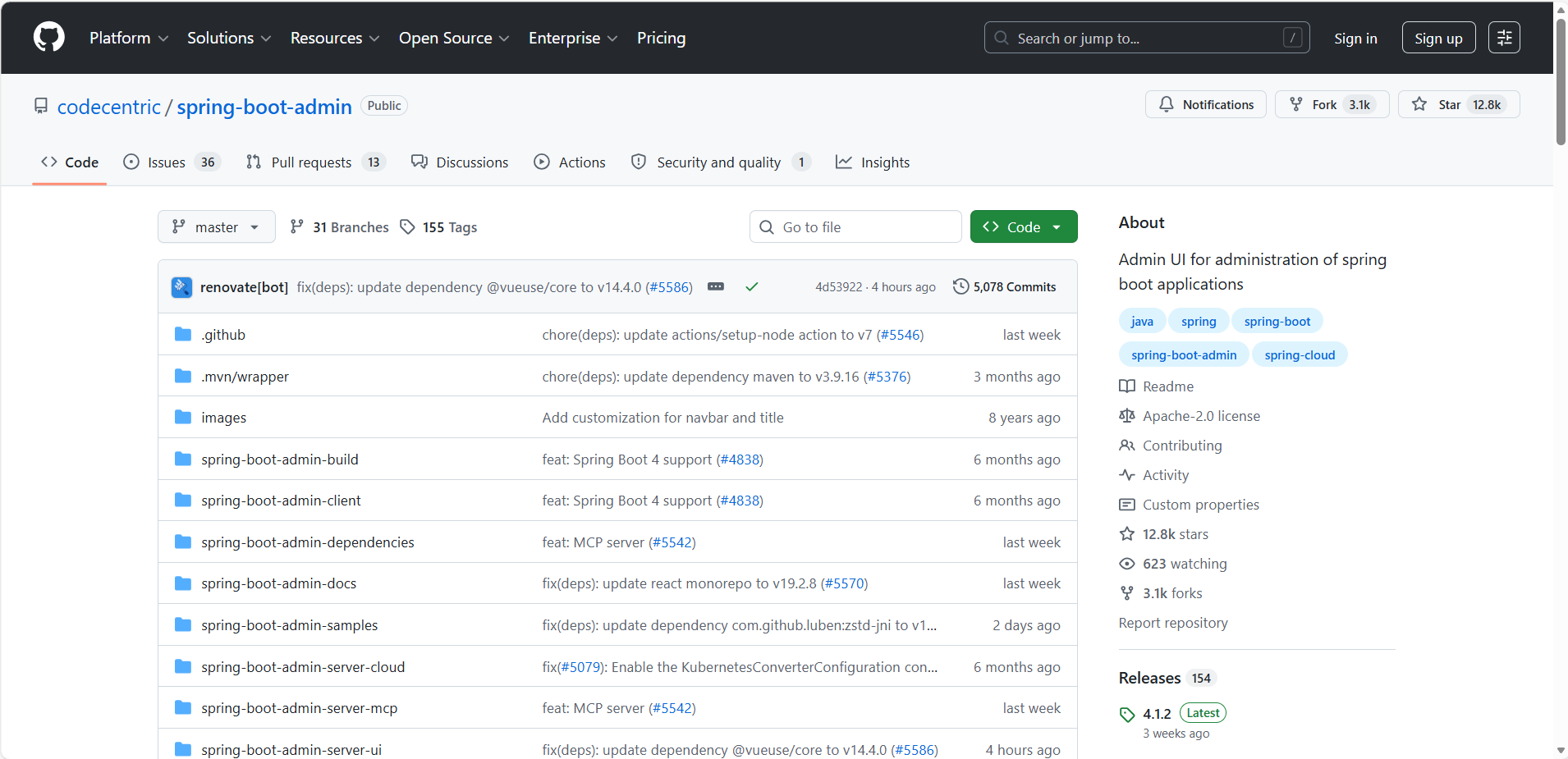
Task: Open the Report repository link
Action: [1173, 623]
